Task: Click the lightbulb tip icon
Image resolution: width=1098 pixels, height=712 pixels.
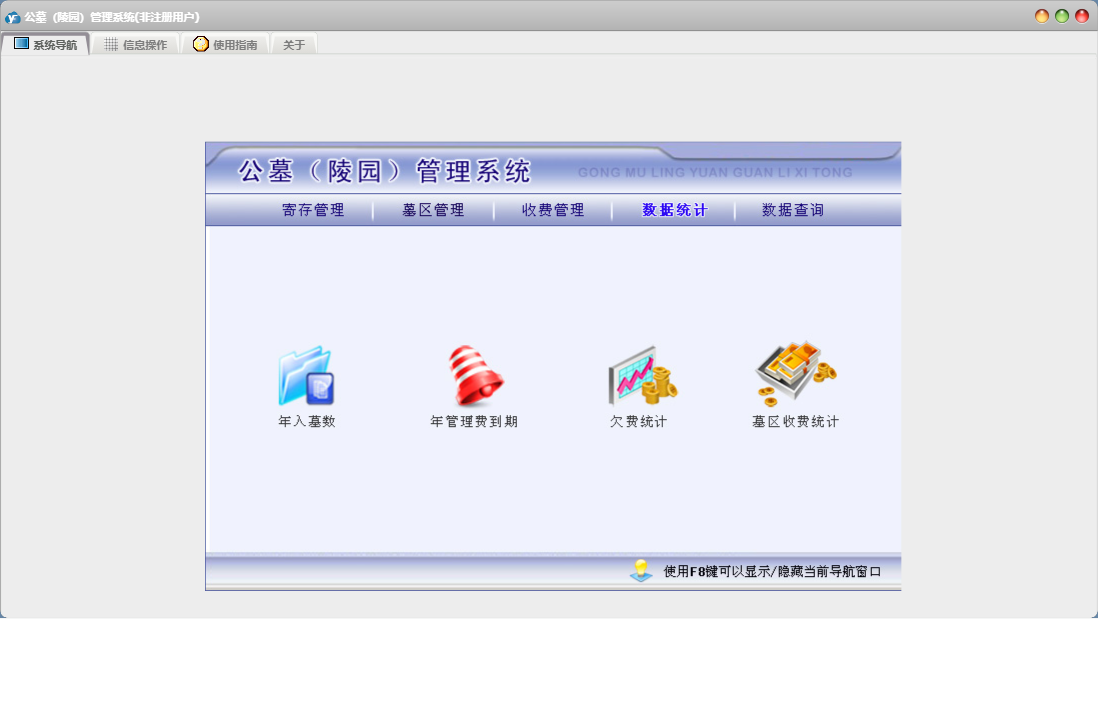Action: click(x=641, y=571)
